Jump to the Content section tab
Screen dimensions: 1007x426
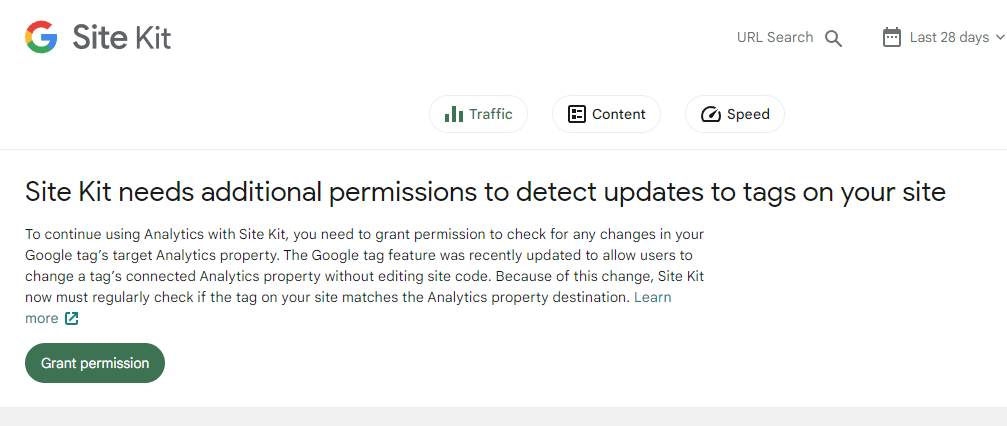(x=606, y=114)
